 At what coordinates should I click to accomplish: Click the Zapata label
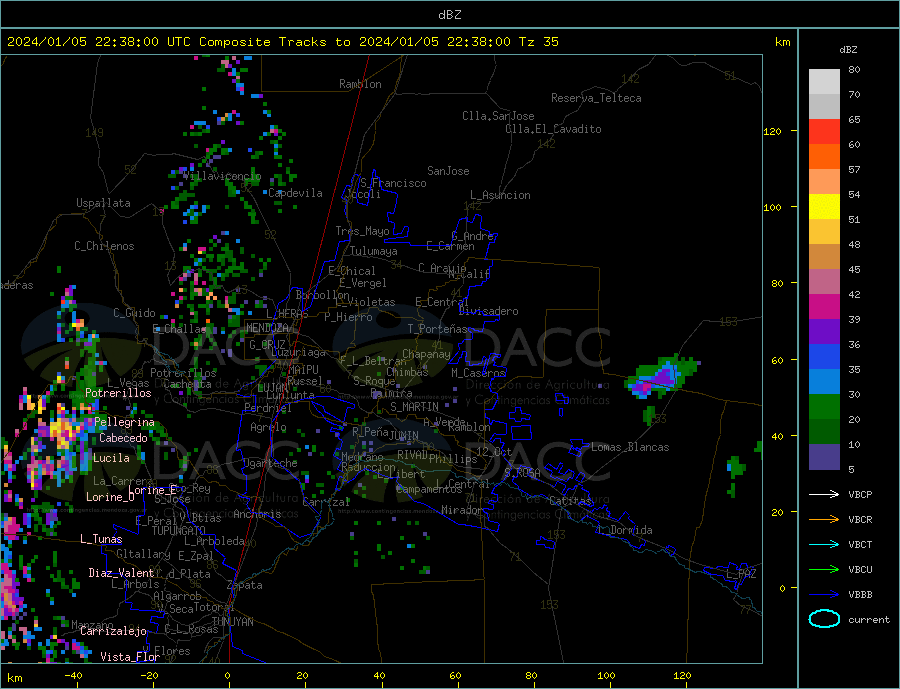(x=245, y=585)
